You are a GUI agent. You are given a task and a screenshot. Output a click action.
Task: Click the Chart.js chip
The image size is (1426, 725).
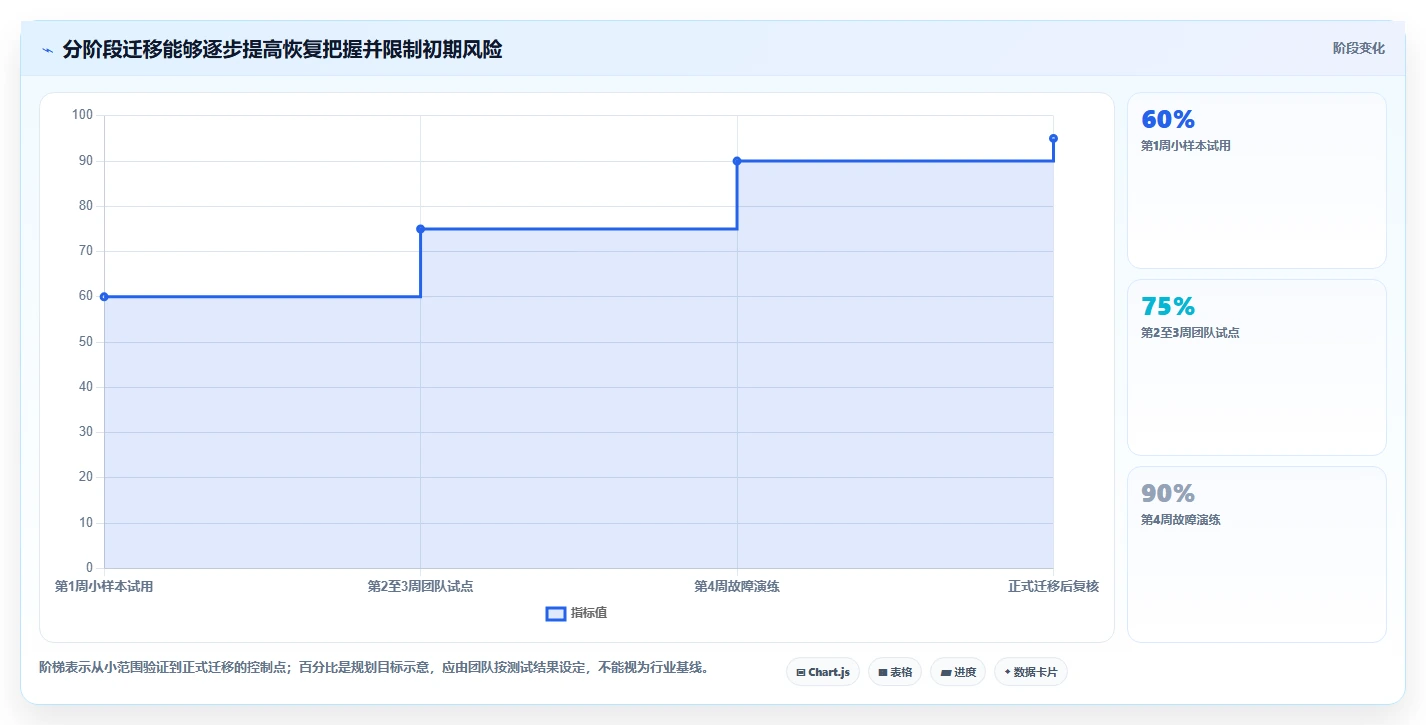click(823, 672)
